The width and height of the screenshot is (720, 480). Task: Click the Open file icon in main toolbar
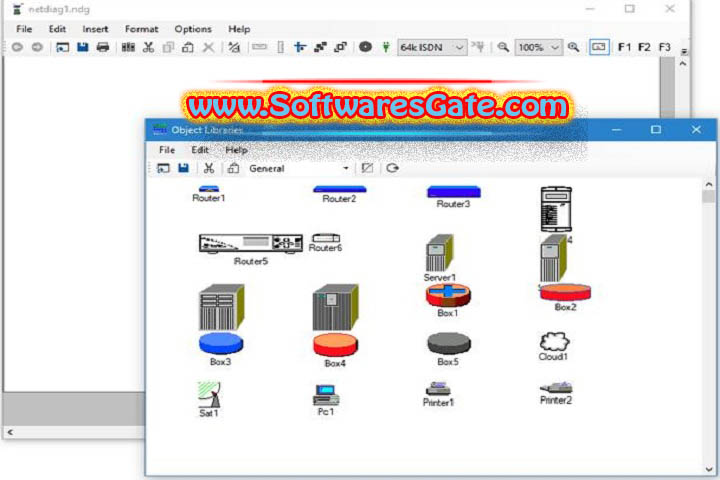click(62, 47)
